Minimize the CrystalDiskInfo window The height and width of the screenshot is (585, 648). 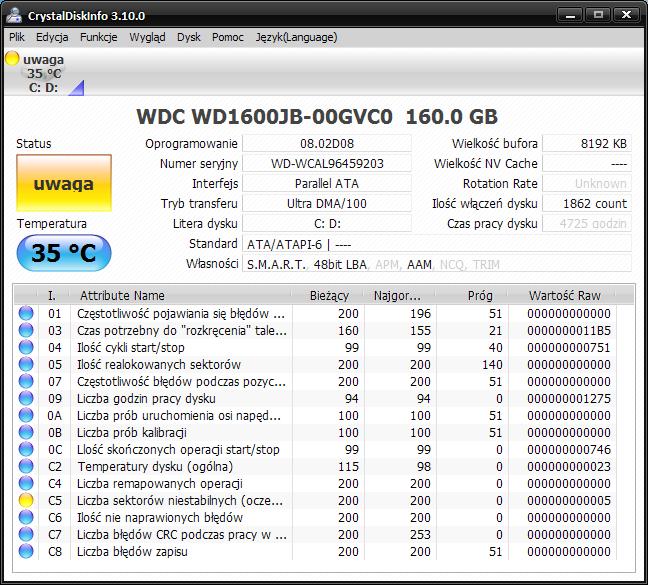point(570,15)
